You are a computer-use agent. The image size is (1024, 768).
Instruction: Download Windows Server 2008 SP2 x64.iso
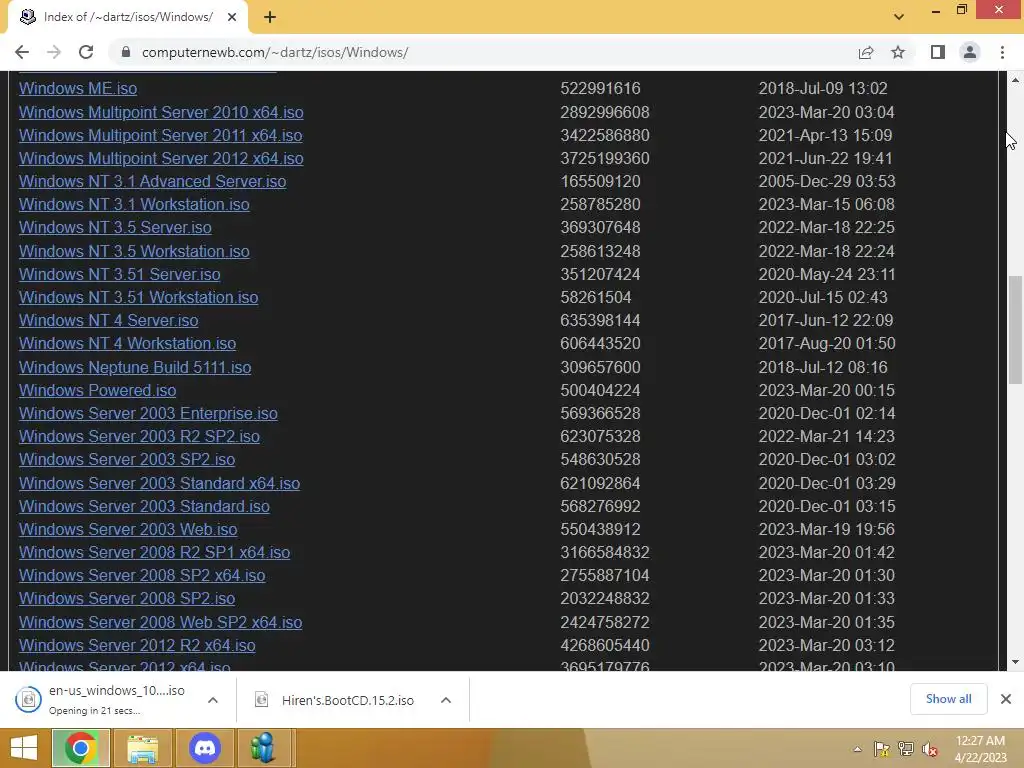pyautogui.click(x=142, y=575)
